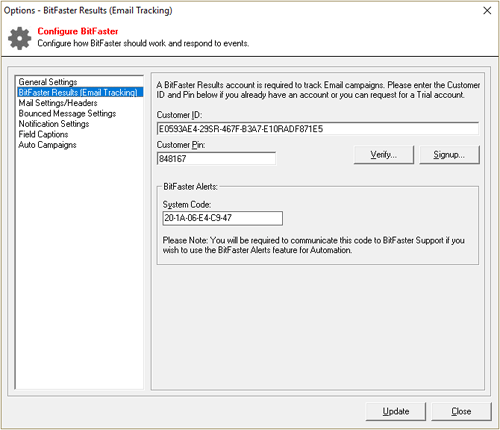This screenshot has height=430, width=500.
Task: Click the Customer ID label
Action: pos(179,115)
